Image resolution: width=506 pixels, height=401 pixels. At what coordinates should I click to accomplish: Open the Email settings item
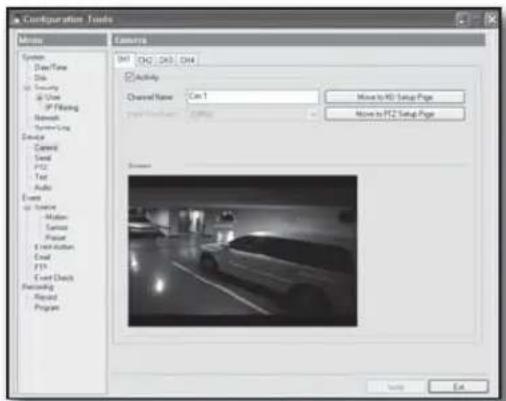pyautogui.click(x=42, y=257)
